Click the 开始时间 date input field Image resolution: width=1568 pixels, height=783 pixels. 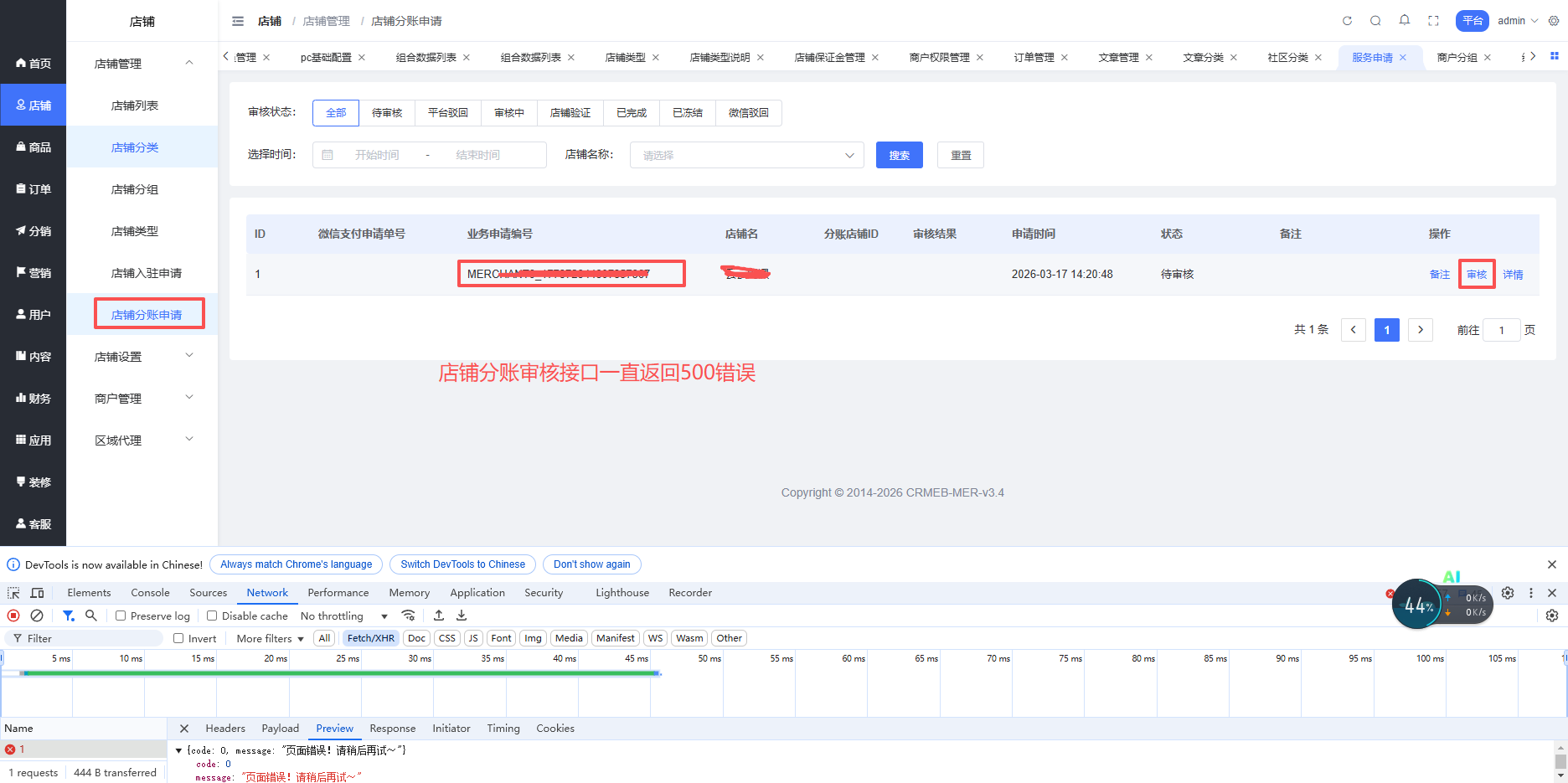click(x=377, y=155)
